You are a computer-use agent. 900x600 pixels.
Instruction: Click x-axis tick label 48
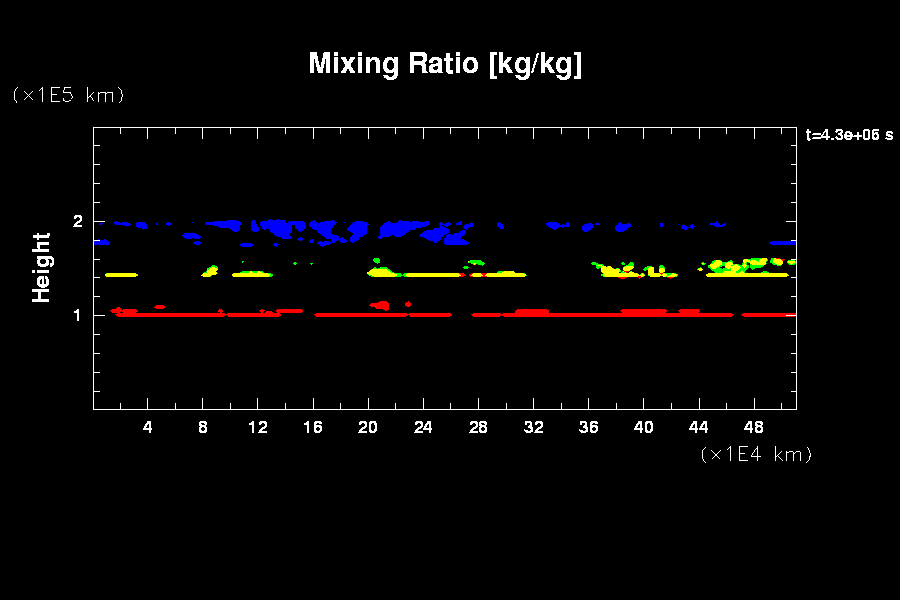[x=753, y=427]
